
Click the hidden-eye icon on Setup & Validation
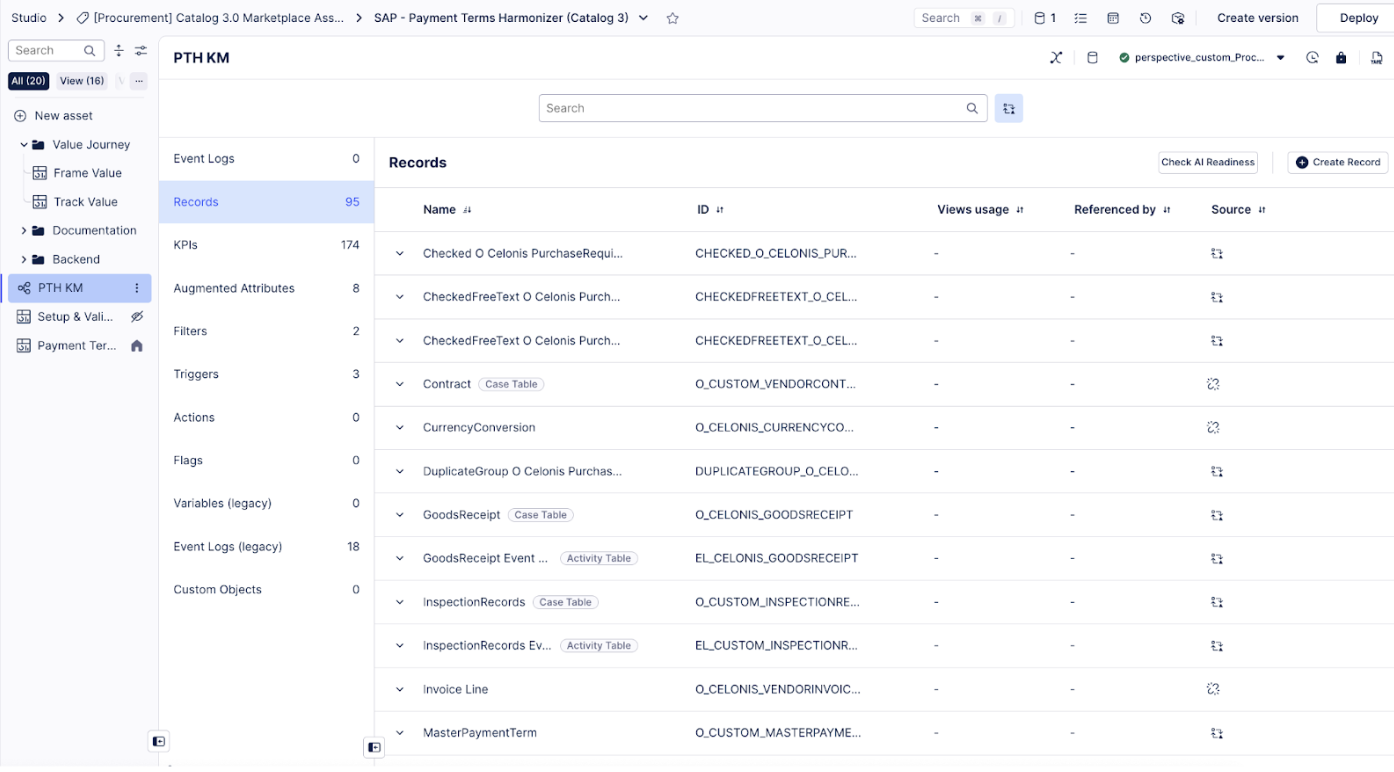click(137, 317)
